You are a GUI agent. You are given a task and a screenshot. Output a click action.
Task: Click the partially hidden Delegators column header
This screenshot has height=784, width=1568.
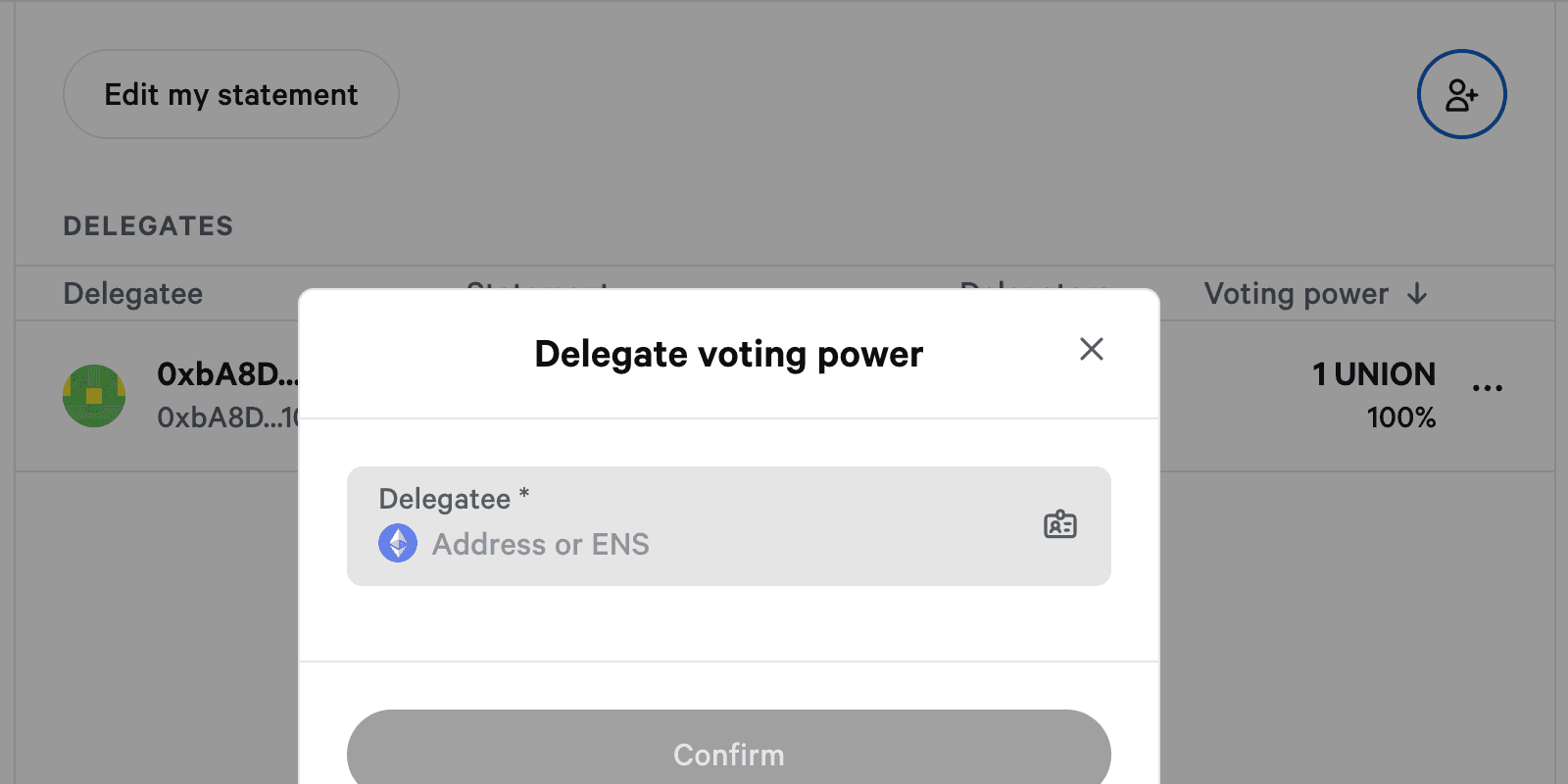(1033, 285)
